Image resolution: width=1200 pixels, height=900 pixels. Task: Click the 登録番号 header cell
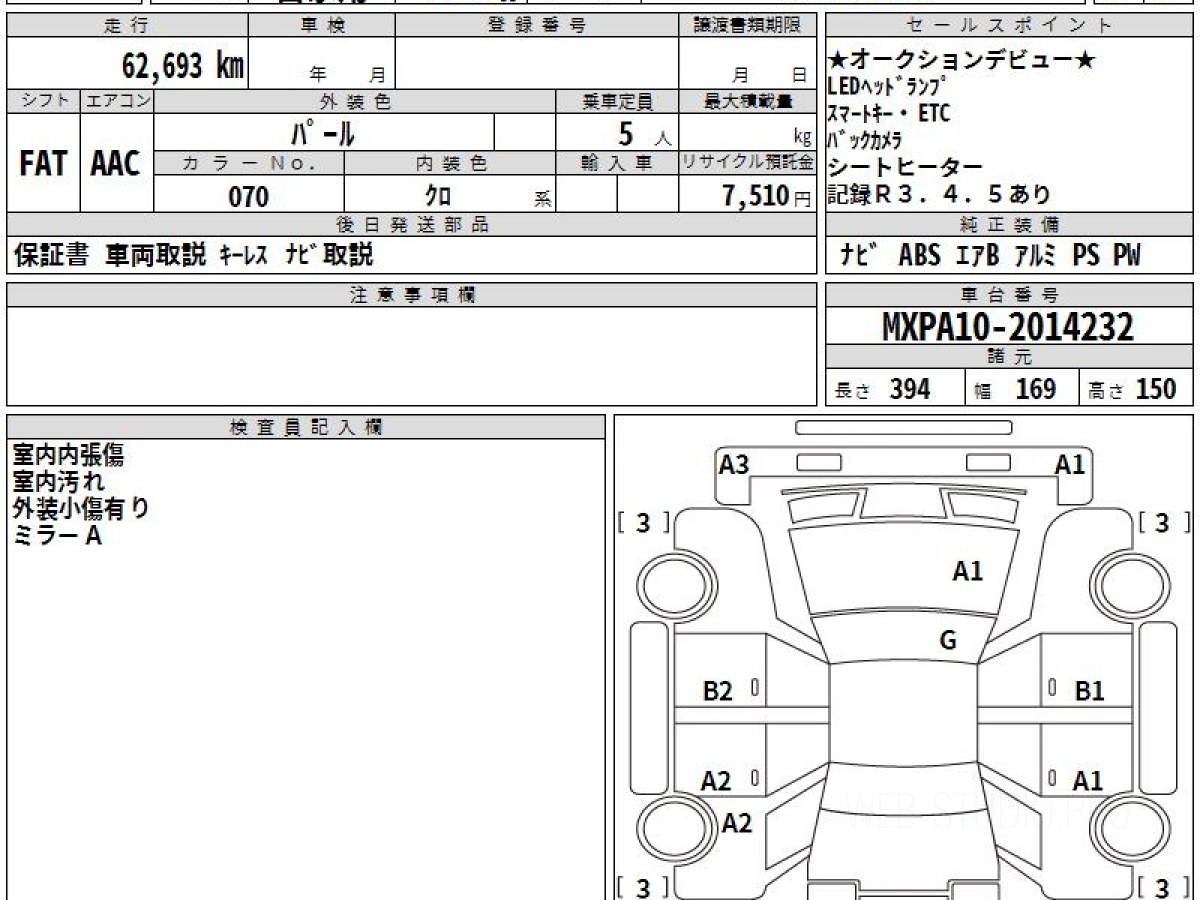click(x=537, y=26)
